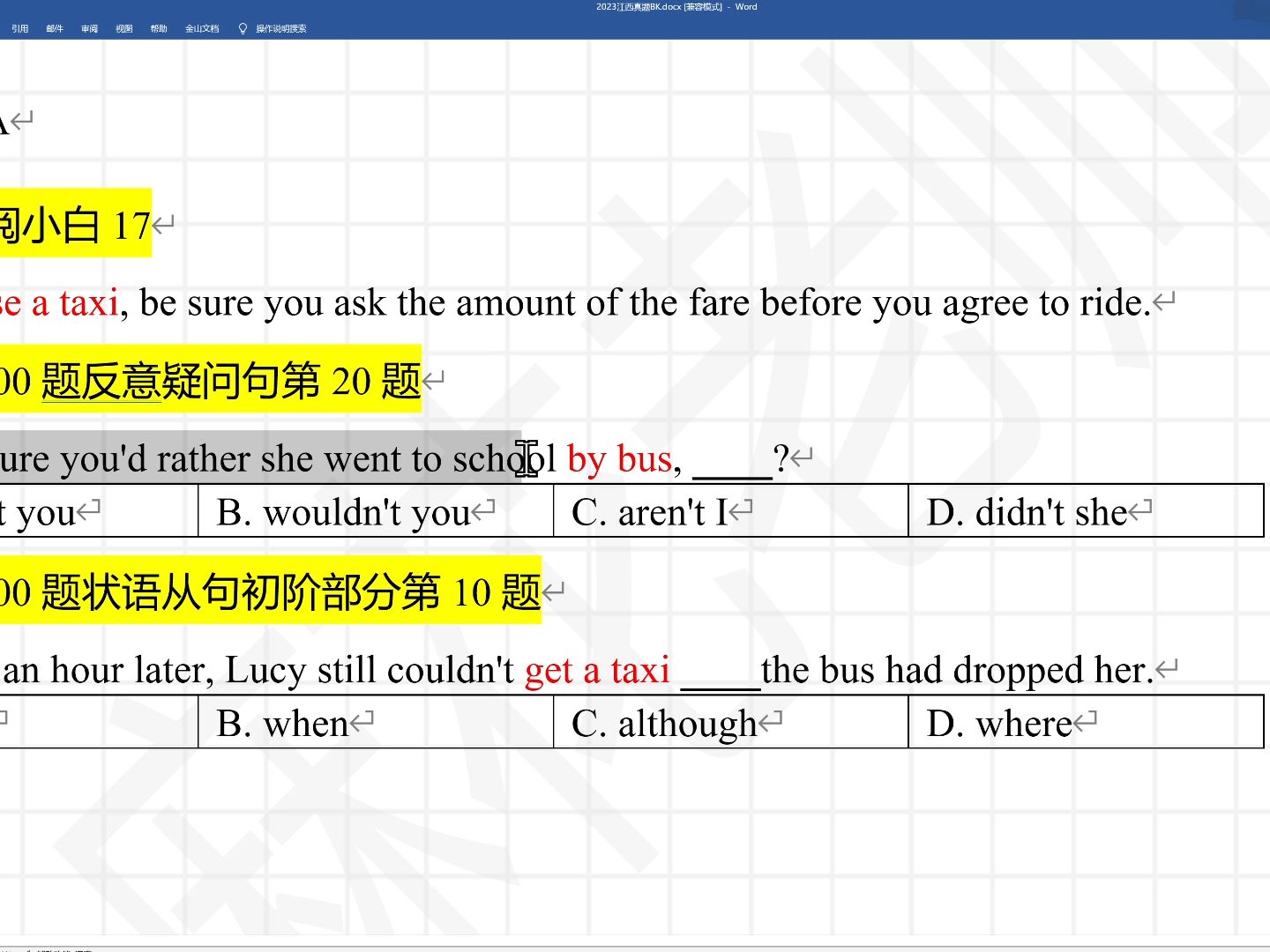Click the words 'Lucy still couldn't'
Image resolution: width=1270 pixels, height=952 pixels.
tap(370, 671)
